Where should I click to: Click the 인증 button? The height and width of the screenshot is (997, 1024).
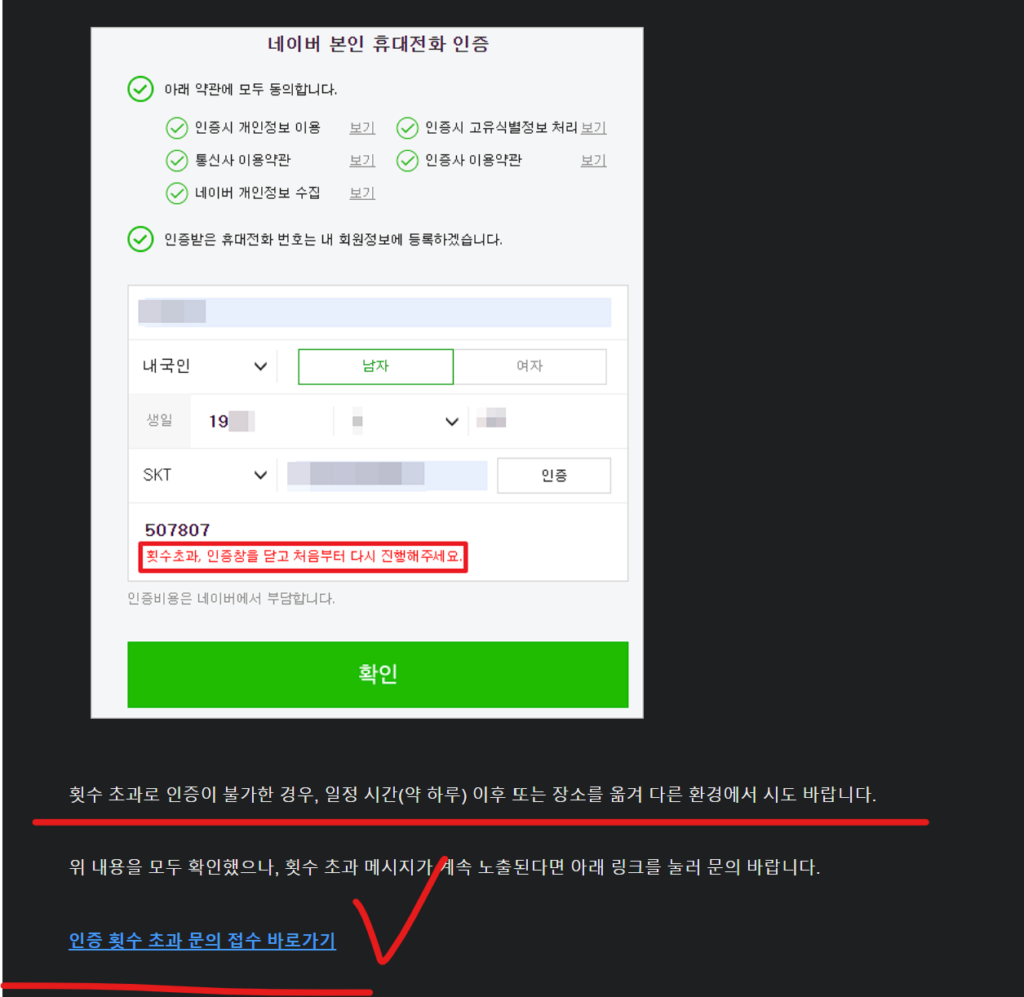[554, 475]
